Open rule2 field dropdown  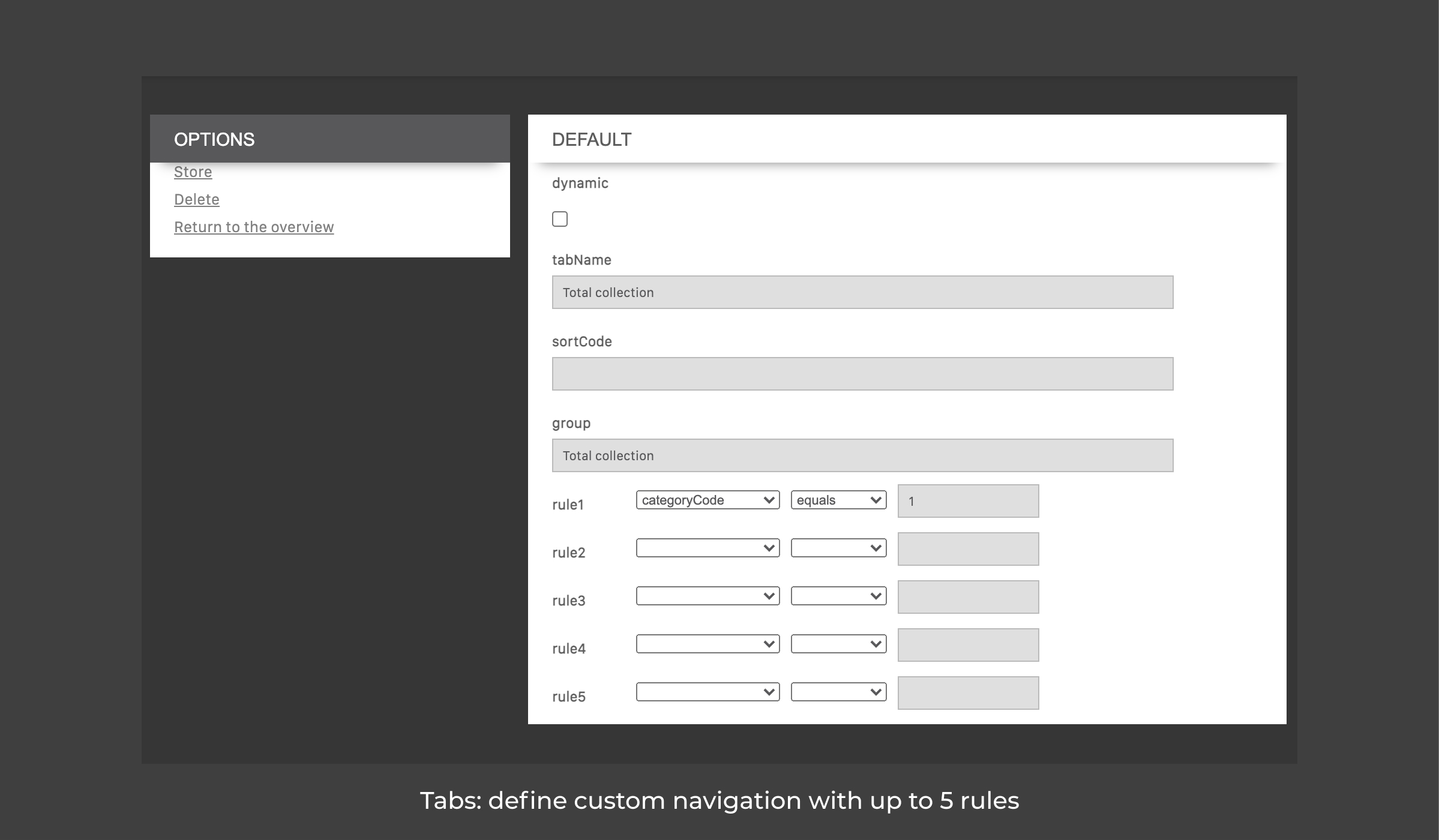[x=707, y=548]
